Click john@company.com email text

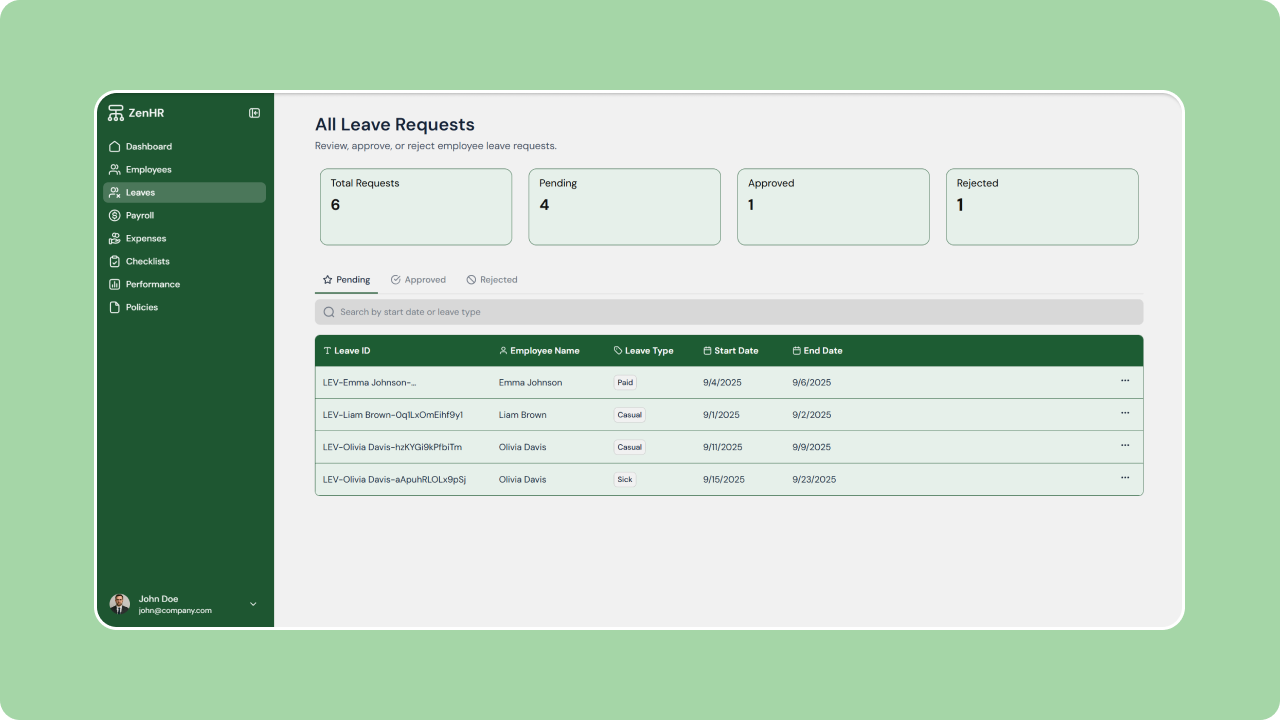tap(175, 610)
